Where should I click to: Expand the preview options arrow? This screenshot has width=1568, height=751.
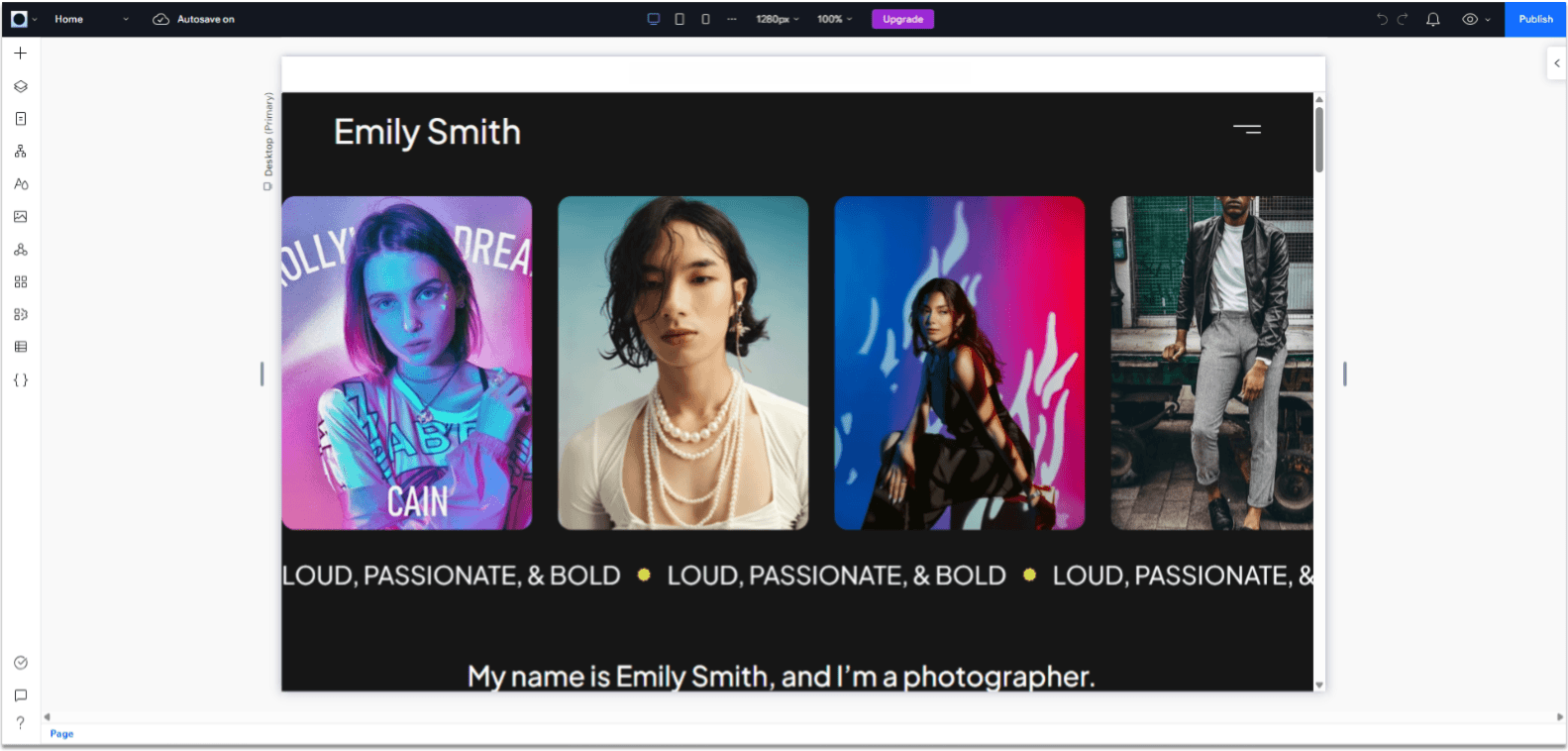pos(1488,19)
